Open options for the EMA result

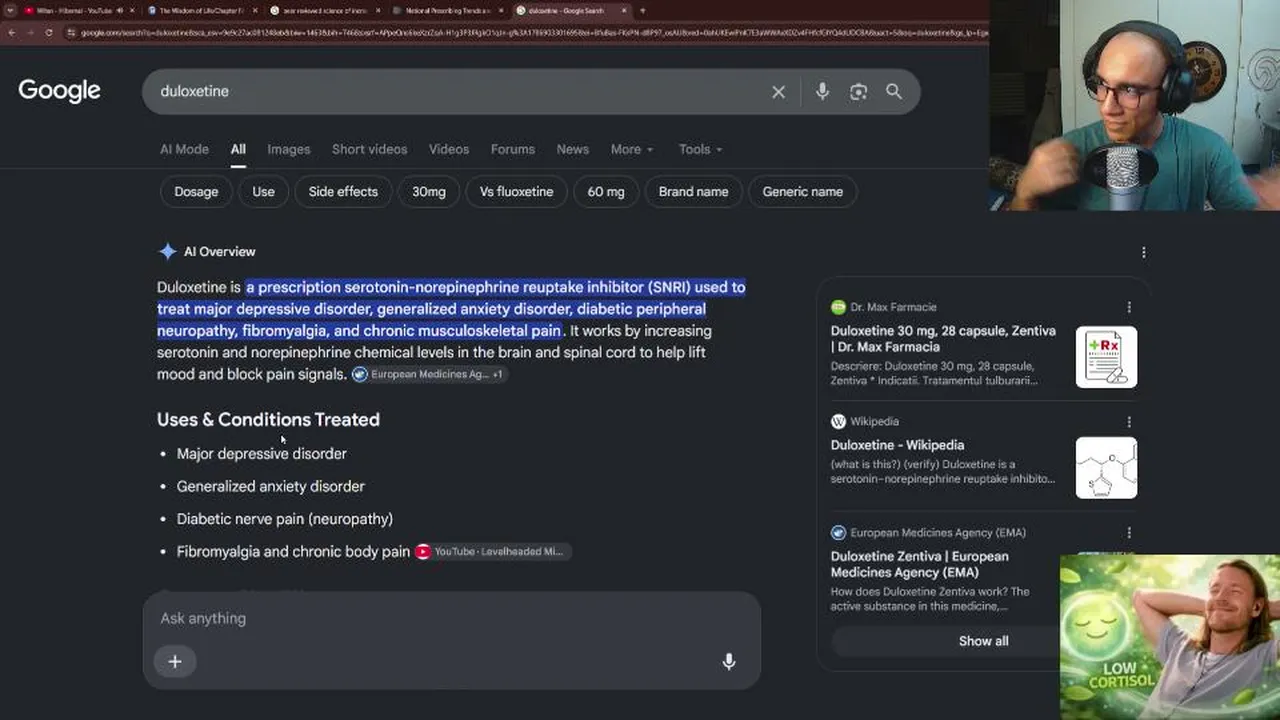[x=1129, y=533]
